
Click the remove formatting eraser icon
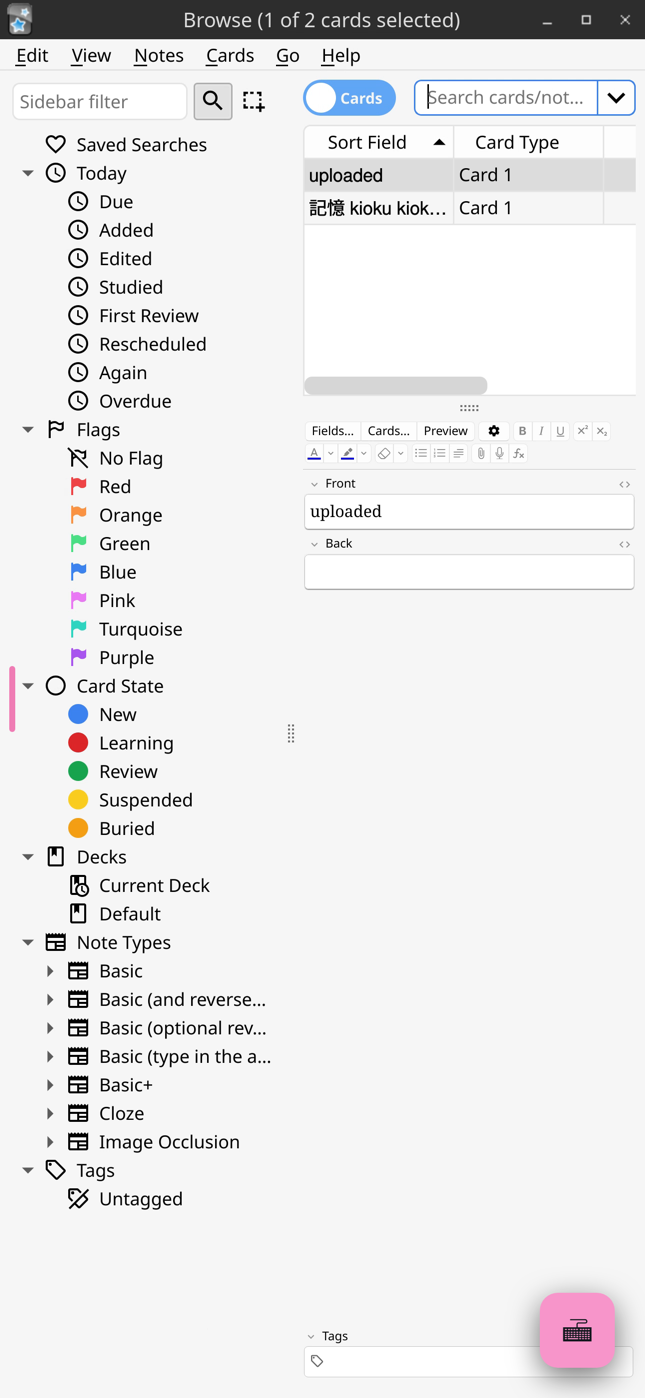pos(384,454)
